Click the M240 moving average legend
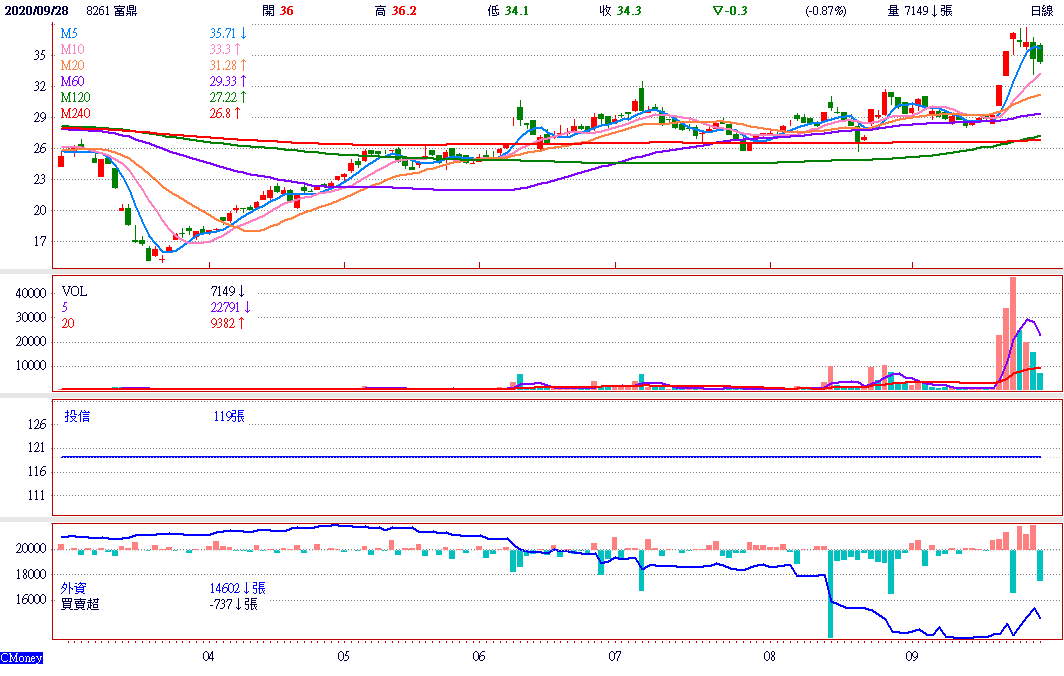Image resolution: width=1064 pixels, height=676 pixels. pyautogui.click(x=75, y=113)
